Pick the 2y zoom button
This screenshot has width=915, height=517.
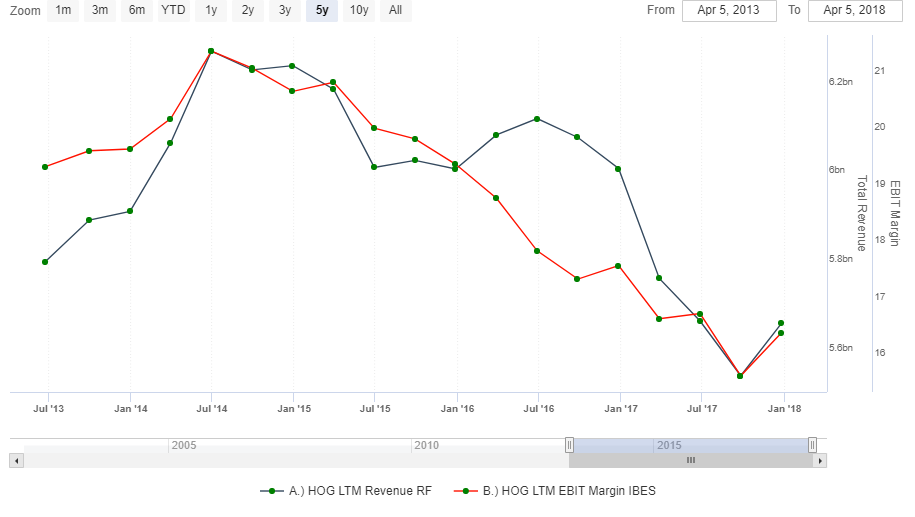(x=248, y=10)
